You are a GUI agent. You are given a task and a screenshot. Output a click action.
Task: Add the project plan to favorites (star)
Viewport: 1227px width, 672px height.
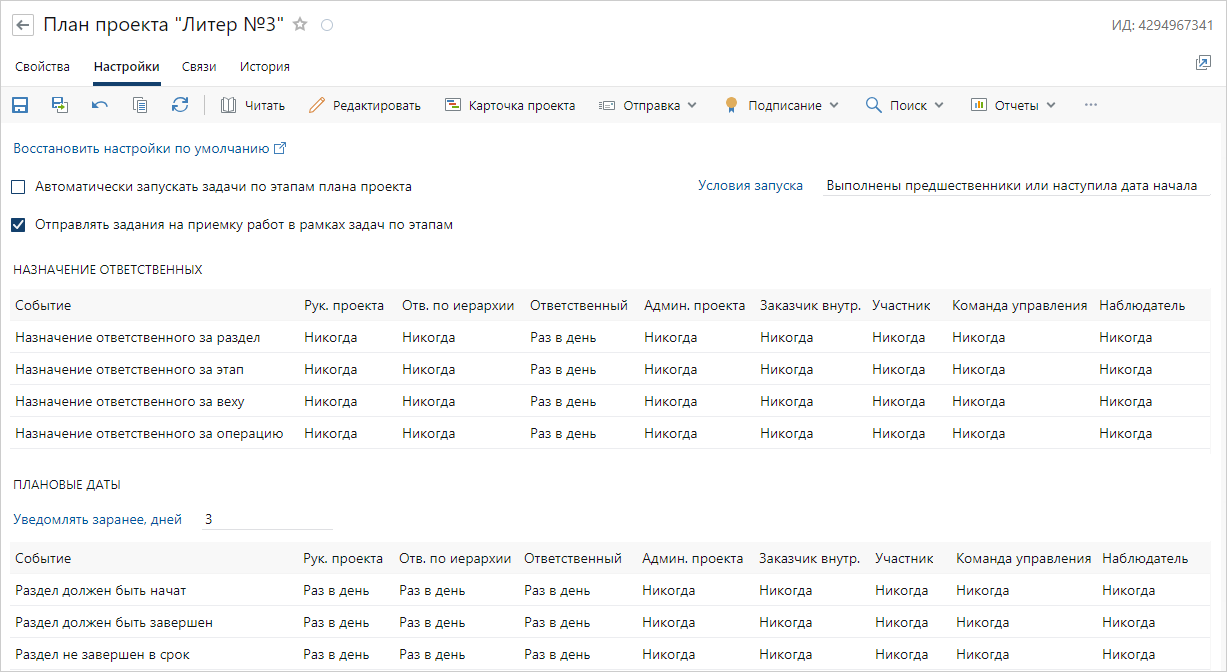[300, 25]
